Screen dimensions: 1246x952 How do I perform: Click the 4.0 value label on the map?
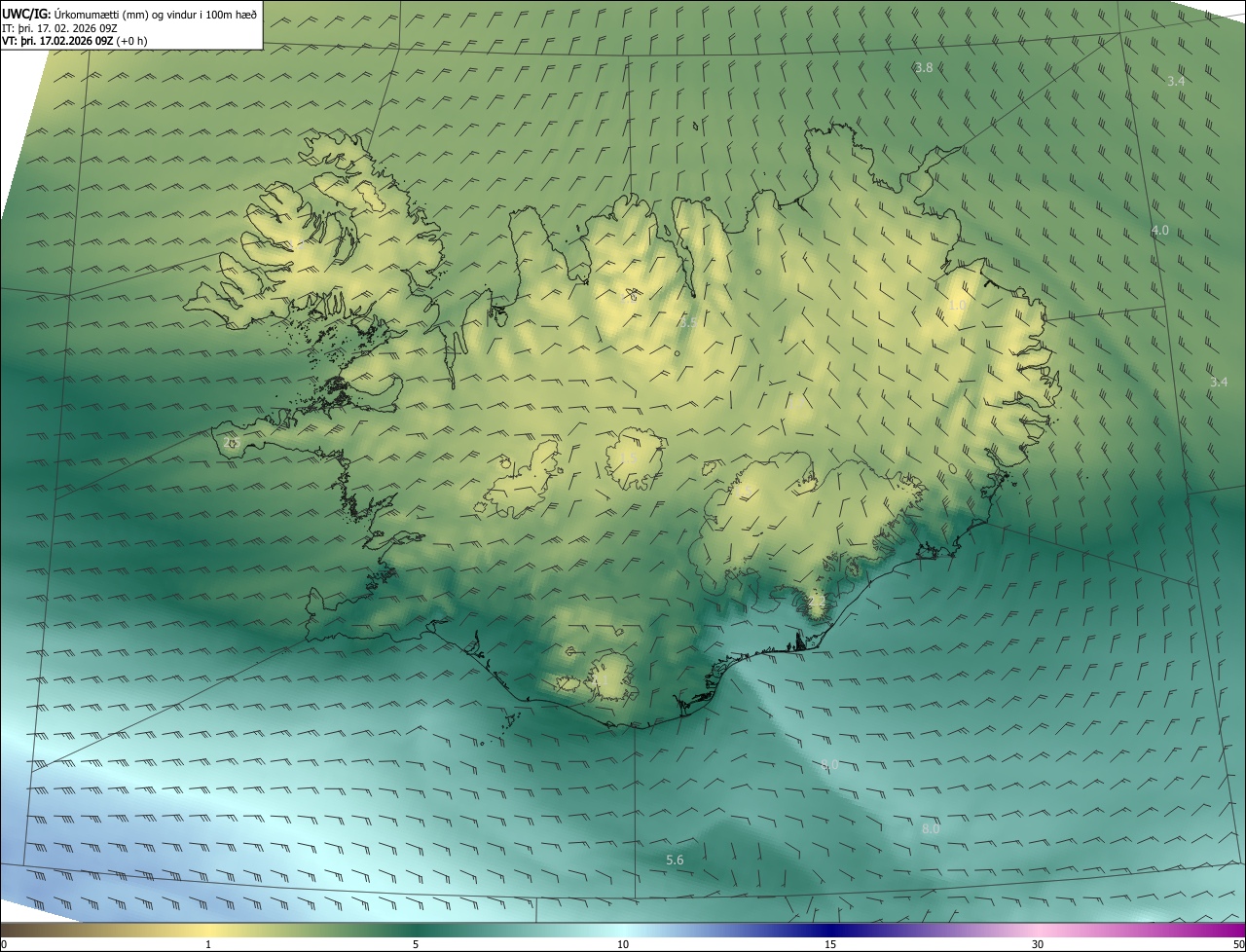pos(1159,231)
